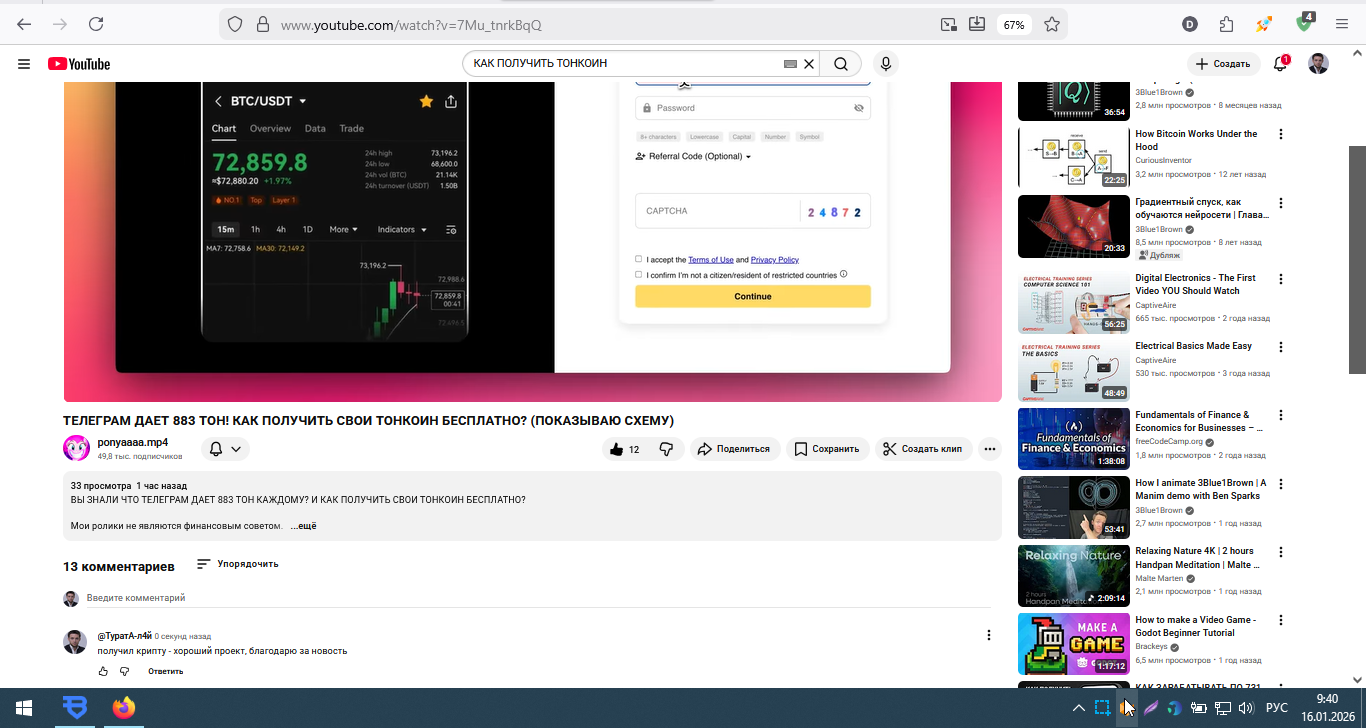Click the Поделиться share button

point(735,449)
